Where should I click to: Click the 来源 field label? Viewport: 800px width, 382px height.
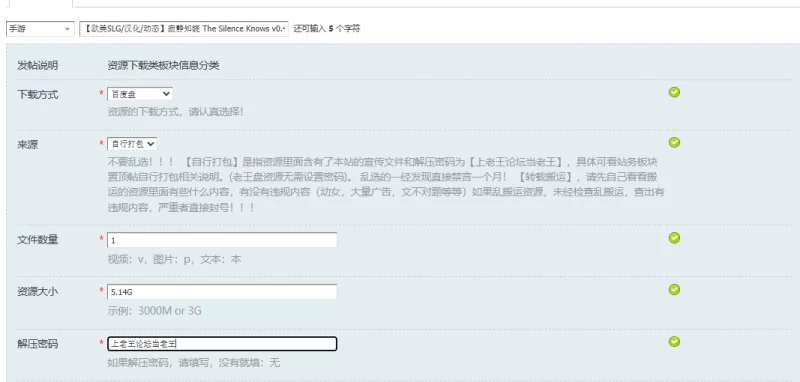[28, 144]
